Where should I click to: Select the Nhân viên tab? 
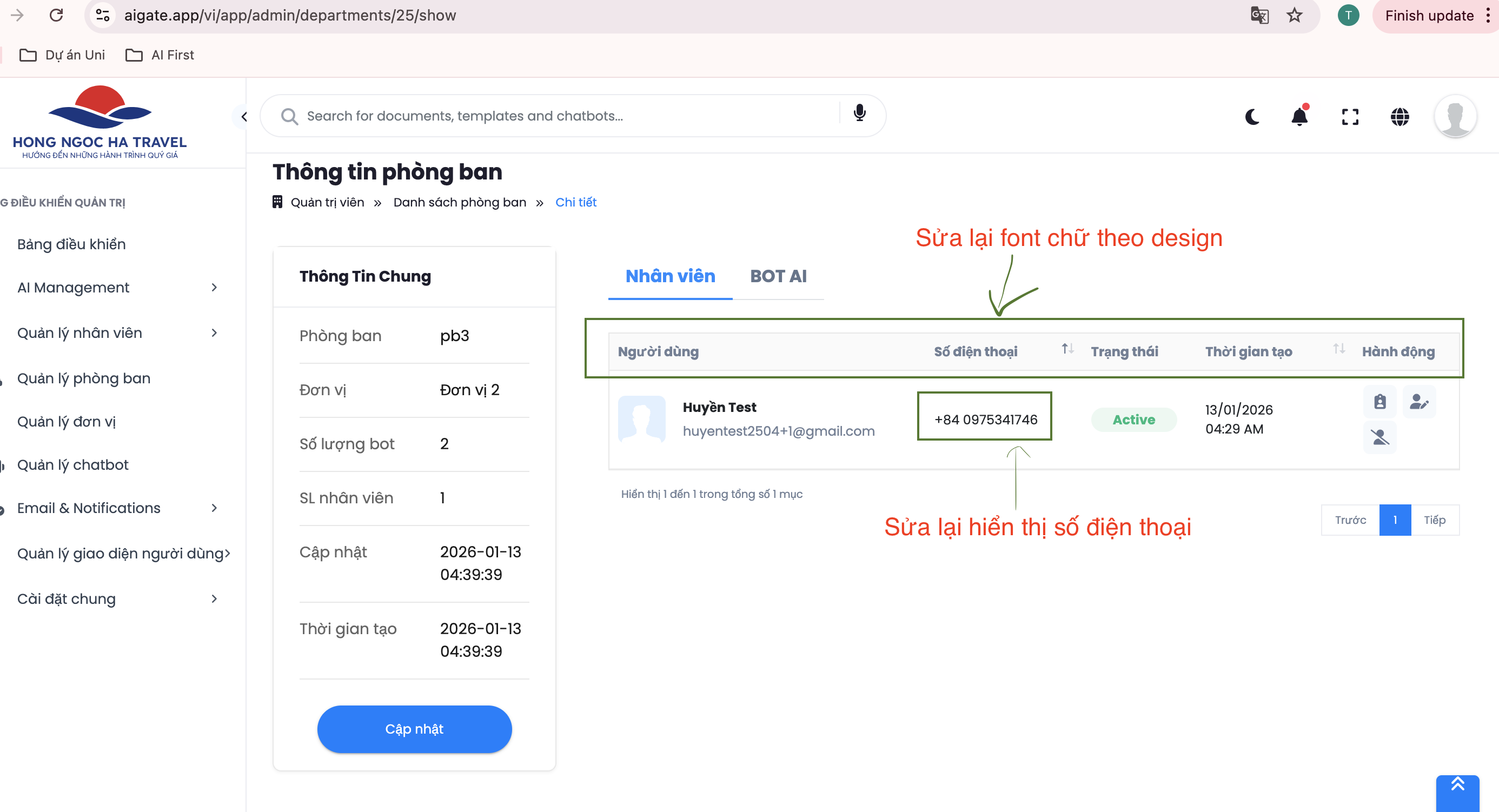coord(670,276)
